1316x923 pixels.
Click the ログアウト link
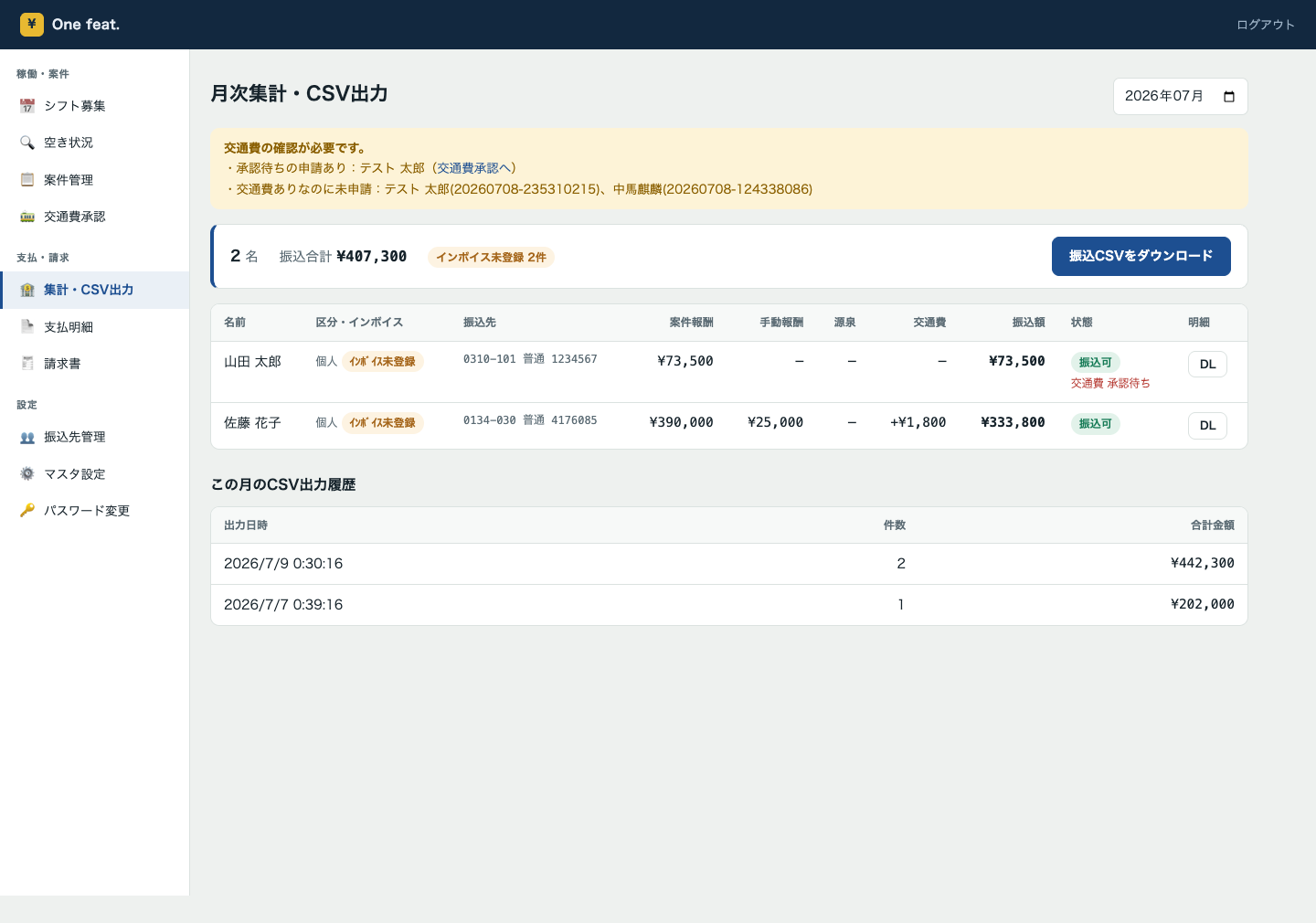1266,25
